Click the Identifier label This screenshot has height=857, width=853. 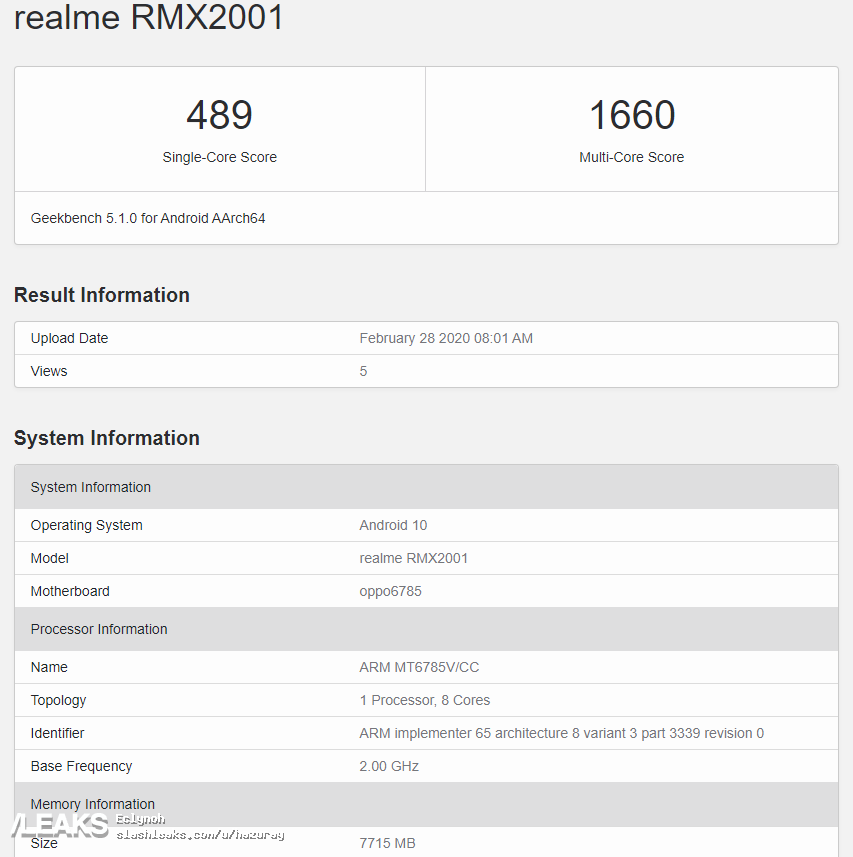pos(57,733)
